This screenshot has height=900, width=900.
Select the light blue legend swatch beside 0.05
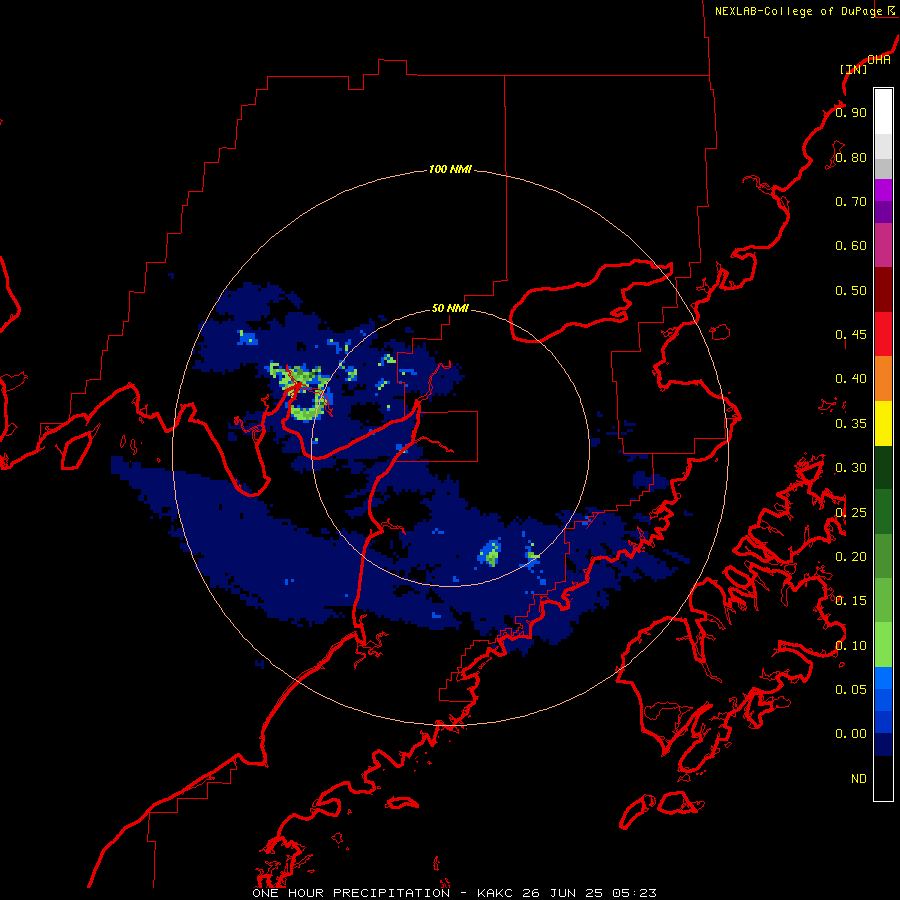tap(883, 678)
